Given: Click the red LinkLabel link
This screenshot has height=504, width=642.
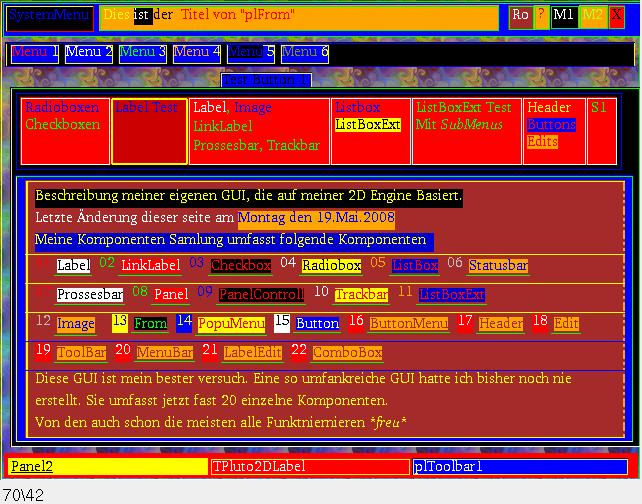Looking at the screenshot, I should click(150, 266).
